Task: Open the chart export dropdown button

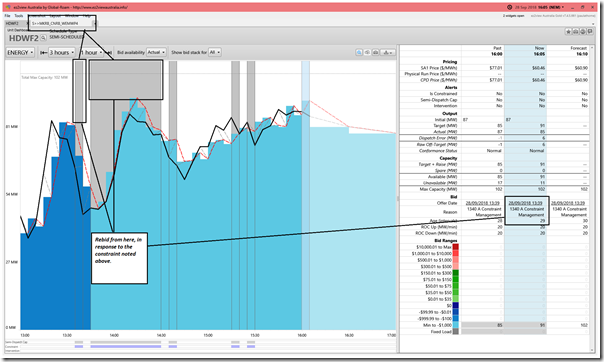Action: pos(387,52)
